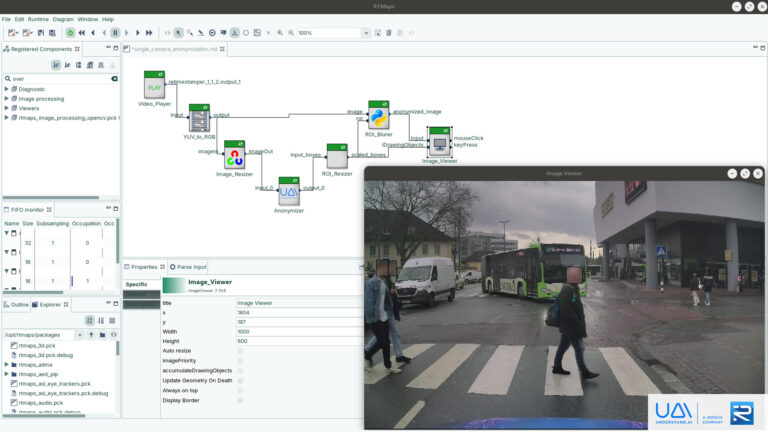Pause the running diagram
This screenshot has height=432, width=768.
[115, 32]
